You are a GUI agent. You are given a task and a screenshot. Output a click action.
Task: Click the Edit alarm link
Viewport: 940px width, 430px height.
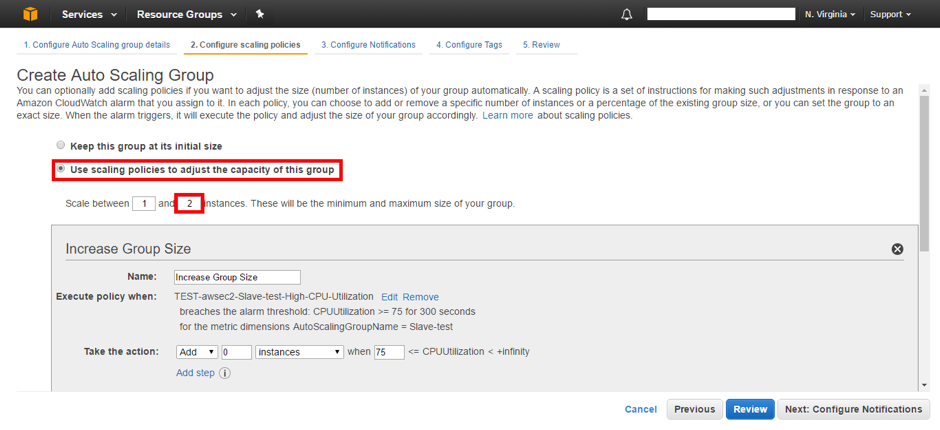click(389, 297)
